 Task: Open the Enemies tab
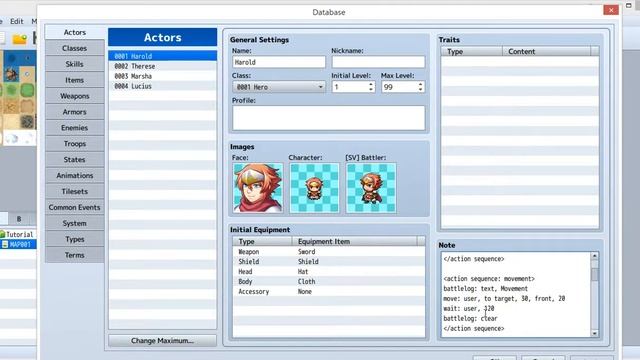tap(75, 128)
